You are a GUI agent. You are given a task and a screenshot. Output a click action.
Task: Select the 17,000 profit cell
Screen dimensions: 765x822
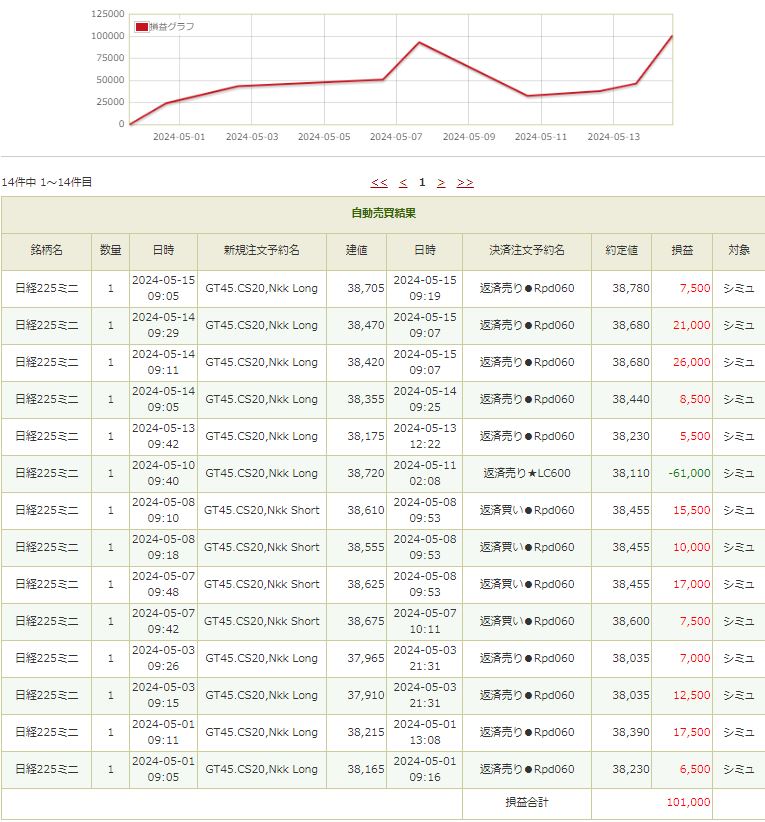pyautogui.click(x=682, y=584)
